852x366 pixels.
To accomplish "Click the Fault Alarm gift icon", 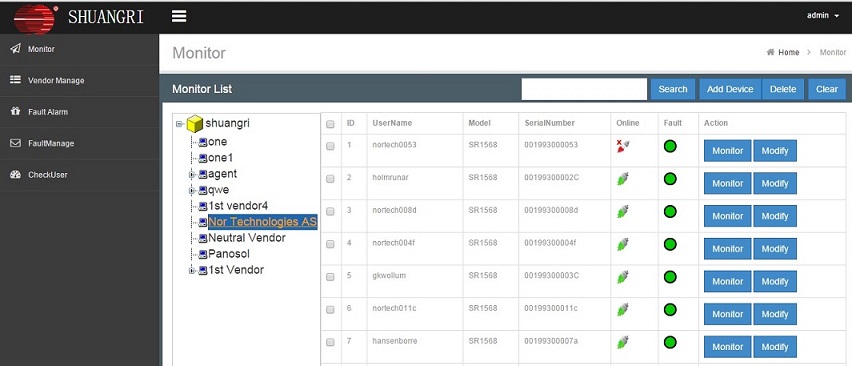I will (15, 111).
